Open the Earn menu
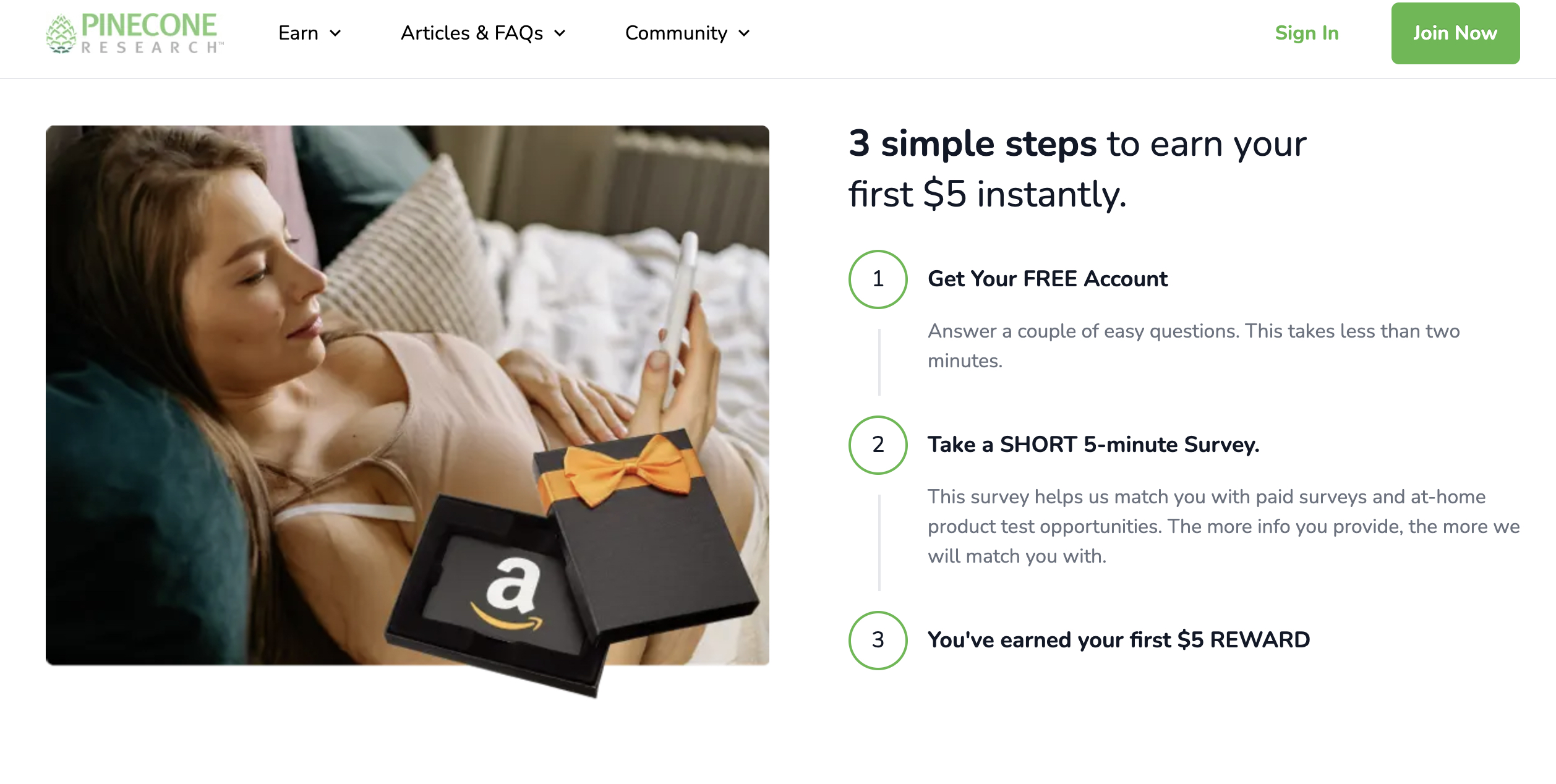Screen dimensions: 1556x784 (310, 33)
